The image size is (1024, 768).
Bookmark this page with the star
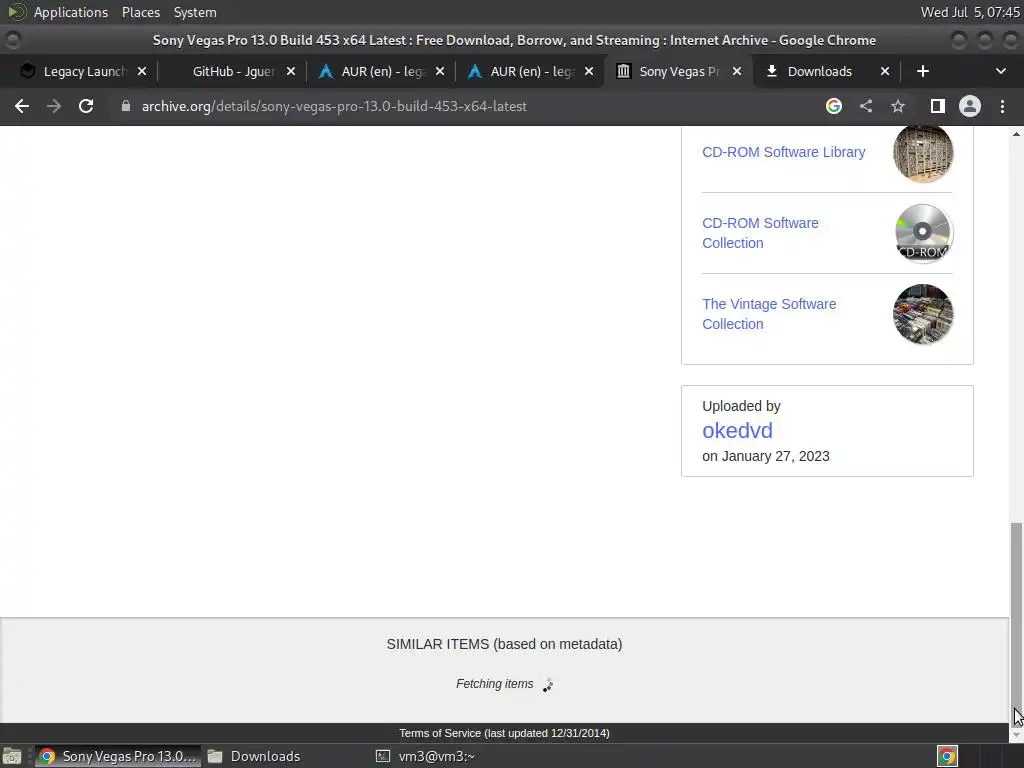(x=898, y=106)
